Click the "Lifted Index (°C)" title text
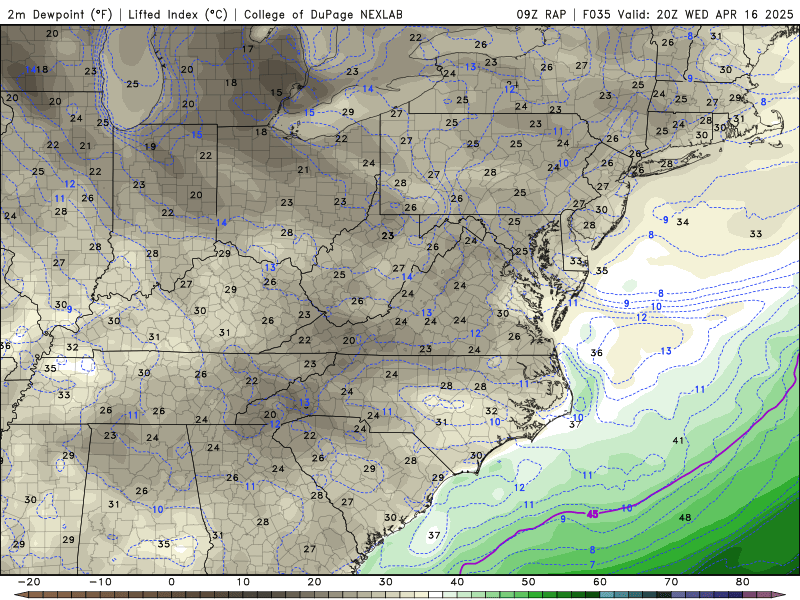The width and height of the screenshot is (800, 600). pos(178,14)
